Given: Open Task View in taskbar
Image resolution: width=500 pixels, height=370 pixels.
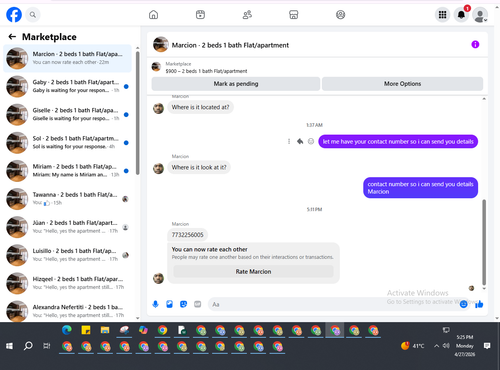Looking at the screenshot, I should [47, 346].
